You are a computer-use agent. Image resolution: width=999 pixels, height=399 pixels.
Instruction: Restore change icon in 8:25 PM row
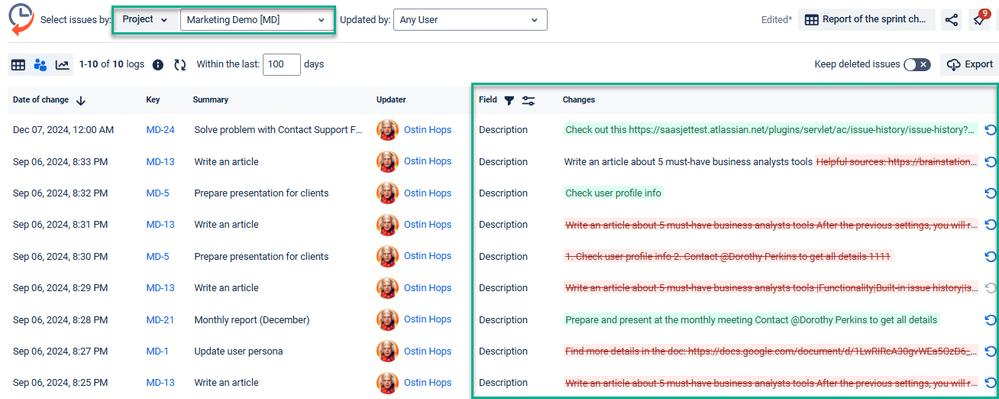tap(990, 382)
